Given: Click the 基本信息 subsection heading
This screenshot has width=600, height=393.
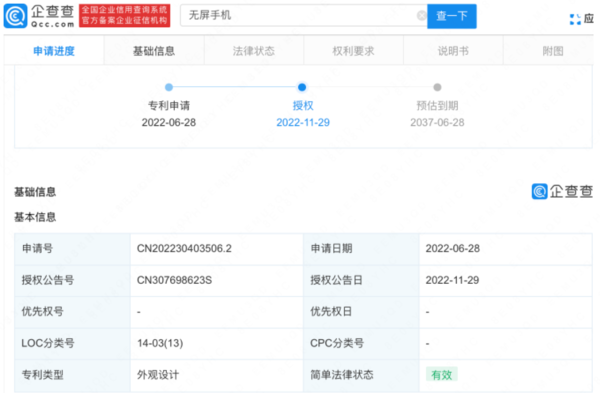Looking at the screenshot, I should pyautogui.click(x=35, y=217).
